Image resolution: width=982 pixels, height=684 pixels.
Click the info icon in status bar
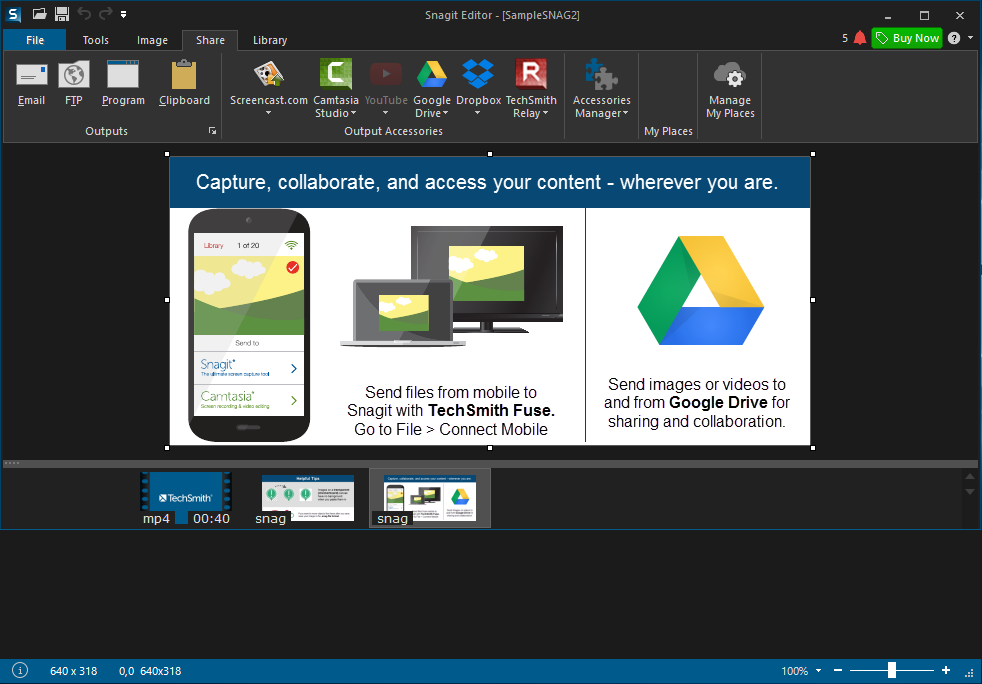(x=20, y=670)
